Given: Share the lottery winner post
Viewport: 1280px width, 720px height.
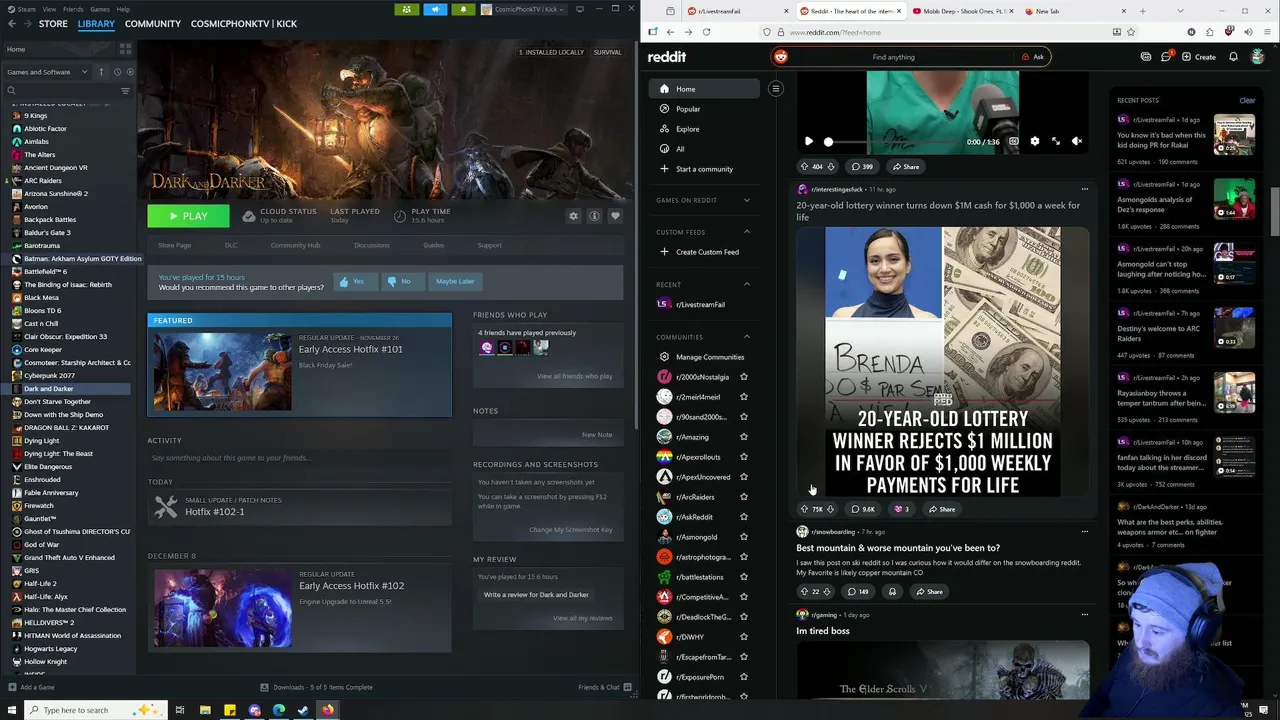Looking at the screenshot, I should click(x=940, y=509).
